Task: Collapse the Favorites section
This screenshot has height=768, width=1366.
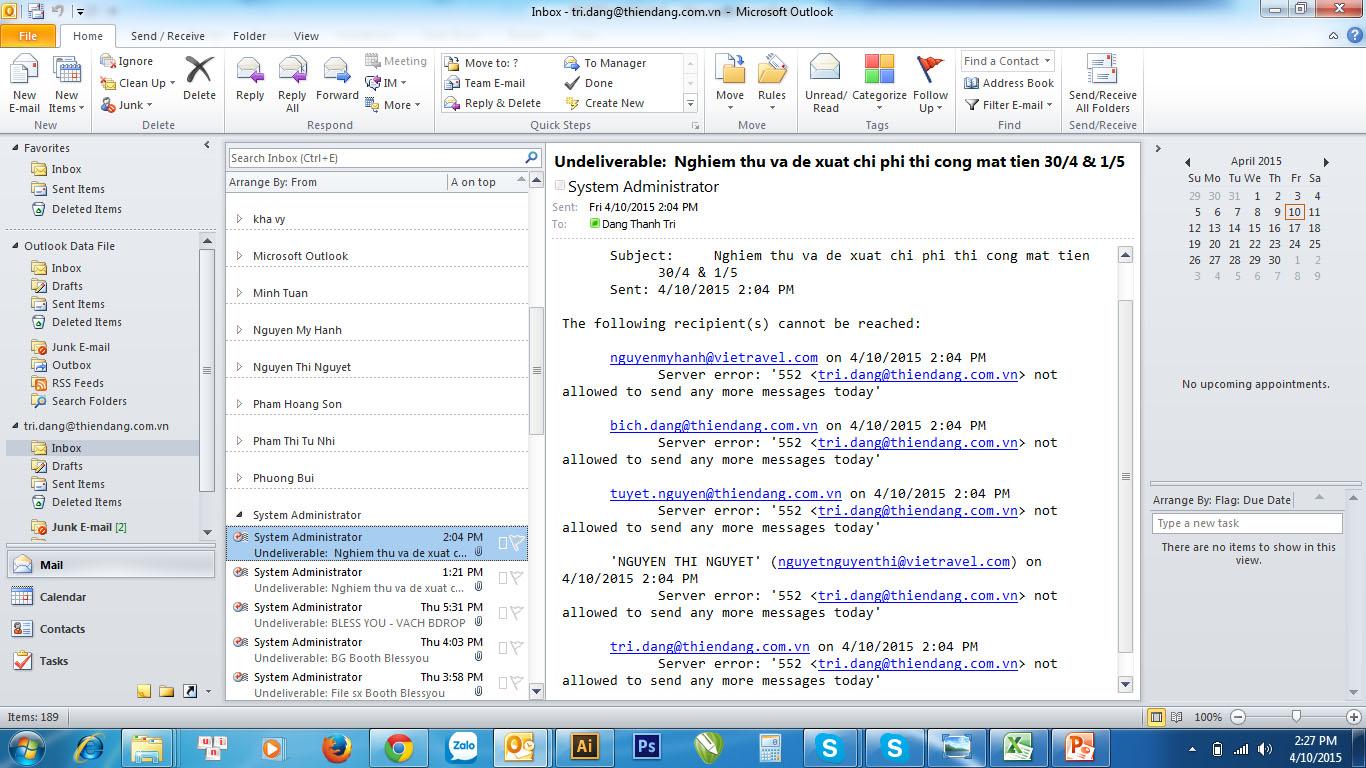Action: pyautogui.click(x=16, y=148)
